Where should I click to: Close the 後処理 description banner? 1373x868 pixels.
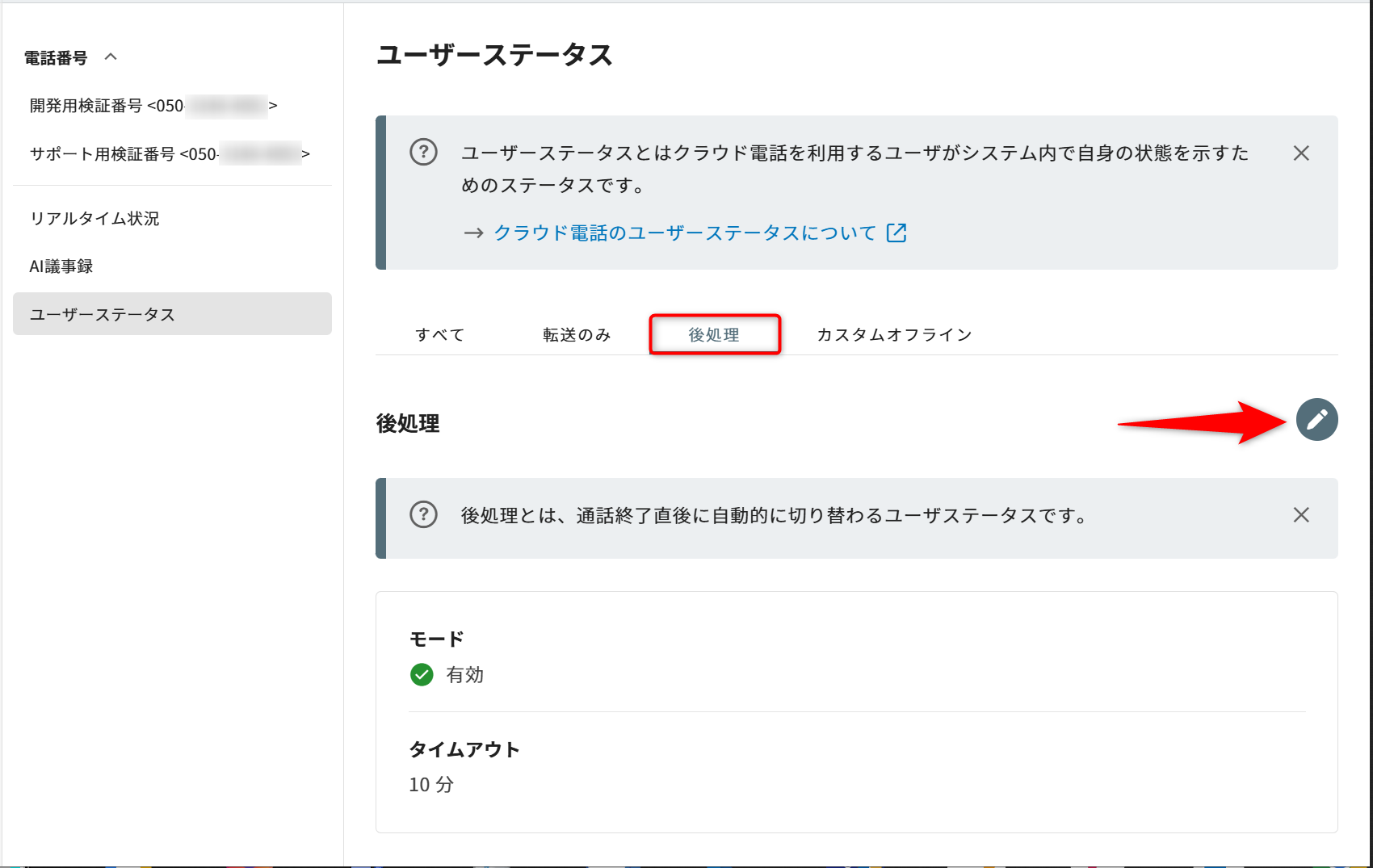coord(1300,515)
